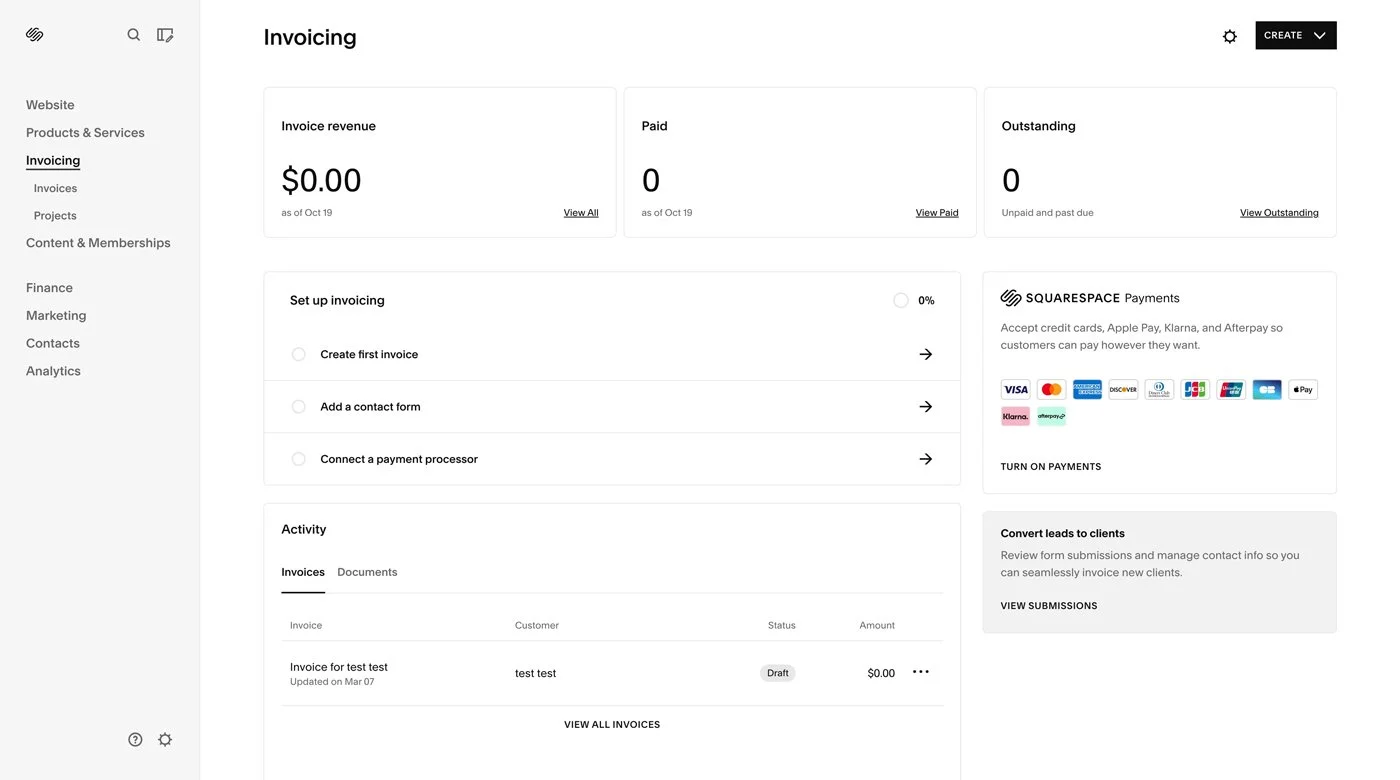Image resolution: width=1400 pixels, height=780 pixels.
Task: Click the Squarespace logo icon
Action: coord(33,33)
